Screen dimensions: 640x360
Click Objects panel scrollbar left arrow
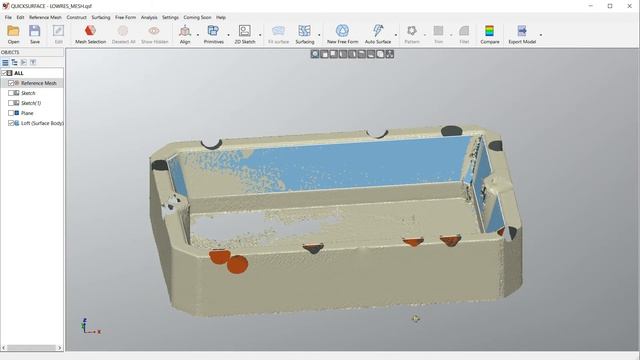[x=4, y=348]
